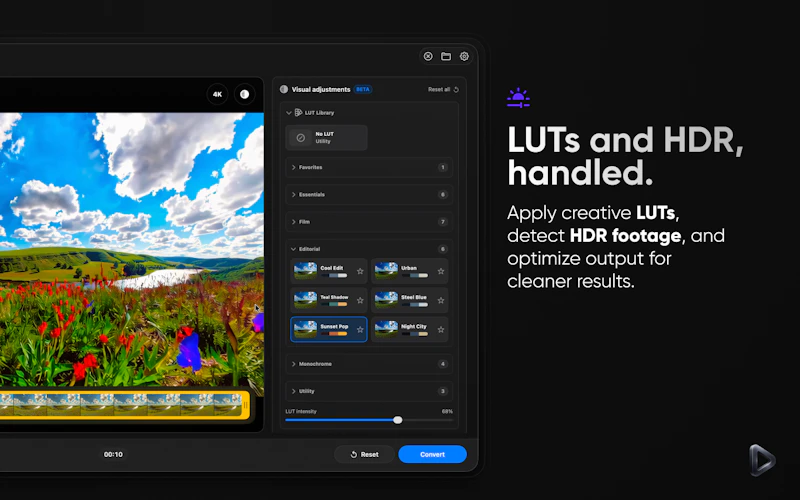This screenshot has height=500, width=800.
Task: Select the Cool Edit LUT thumbnail
Action: click(x=306, y=271)
